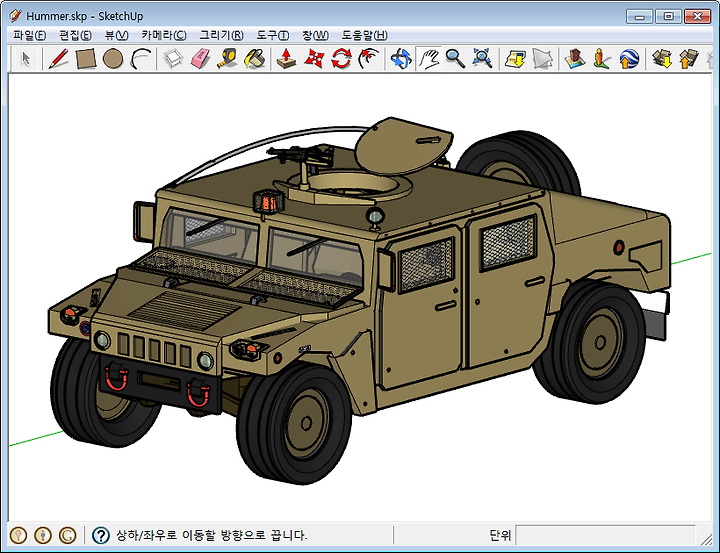Select the Circle drawing tool
Image resolution: width=720 pixels, height=553 pixels.
coord(113,59)
